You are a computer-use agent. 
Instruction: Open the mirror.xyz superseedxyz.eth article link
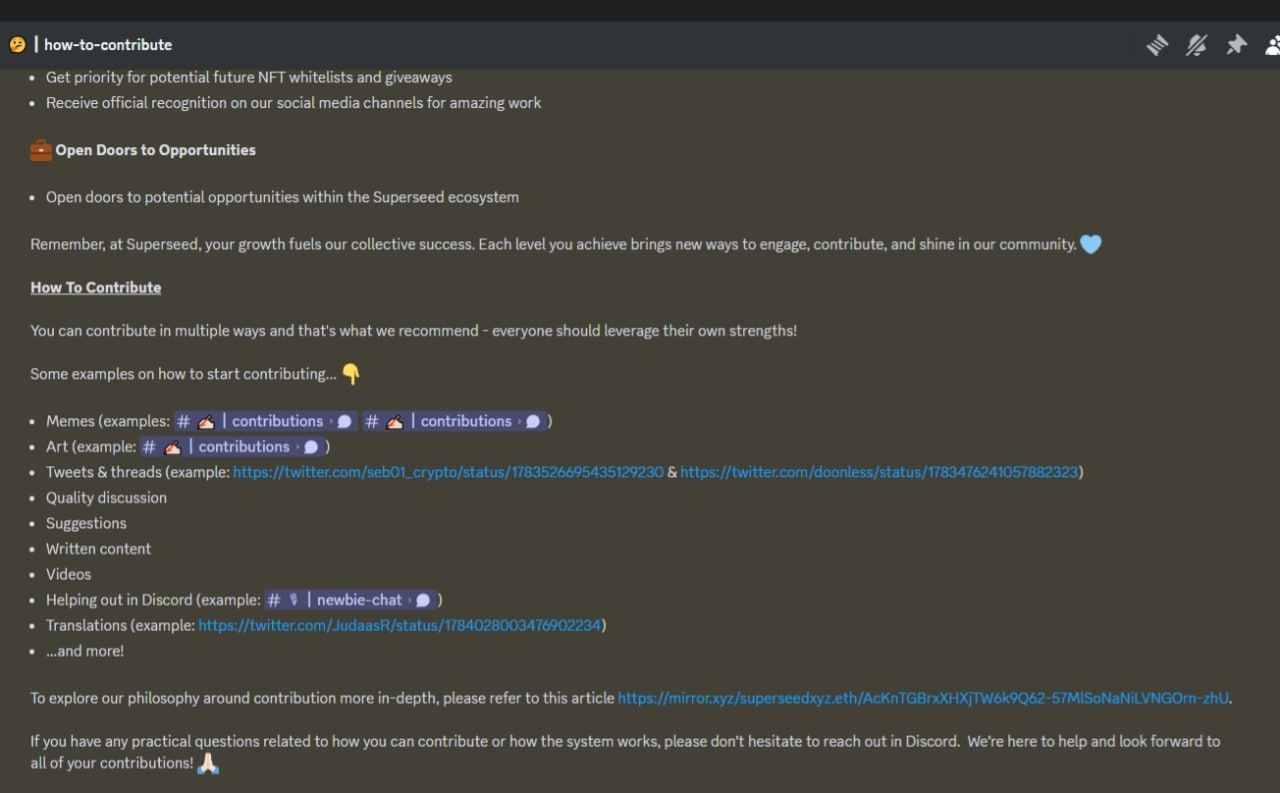923,698
